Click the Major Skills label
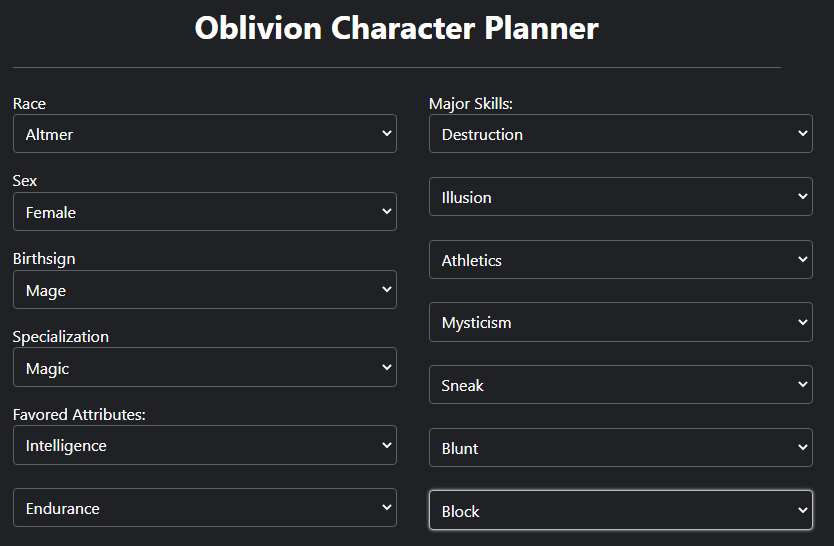Viewport: 834px width, 546px height. point(471,104)
